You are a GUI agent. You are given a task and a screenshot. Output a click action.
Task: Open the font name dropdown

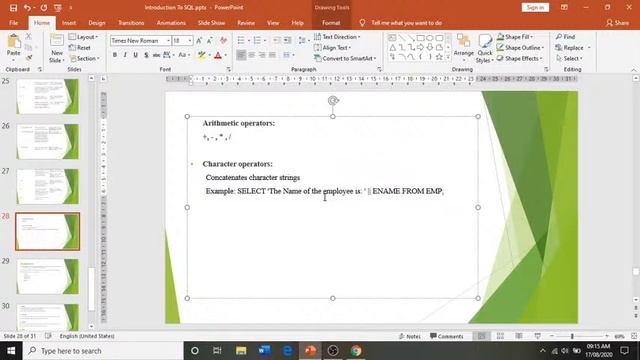coord(168,40)
